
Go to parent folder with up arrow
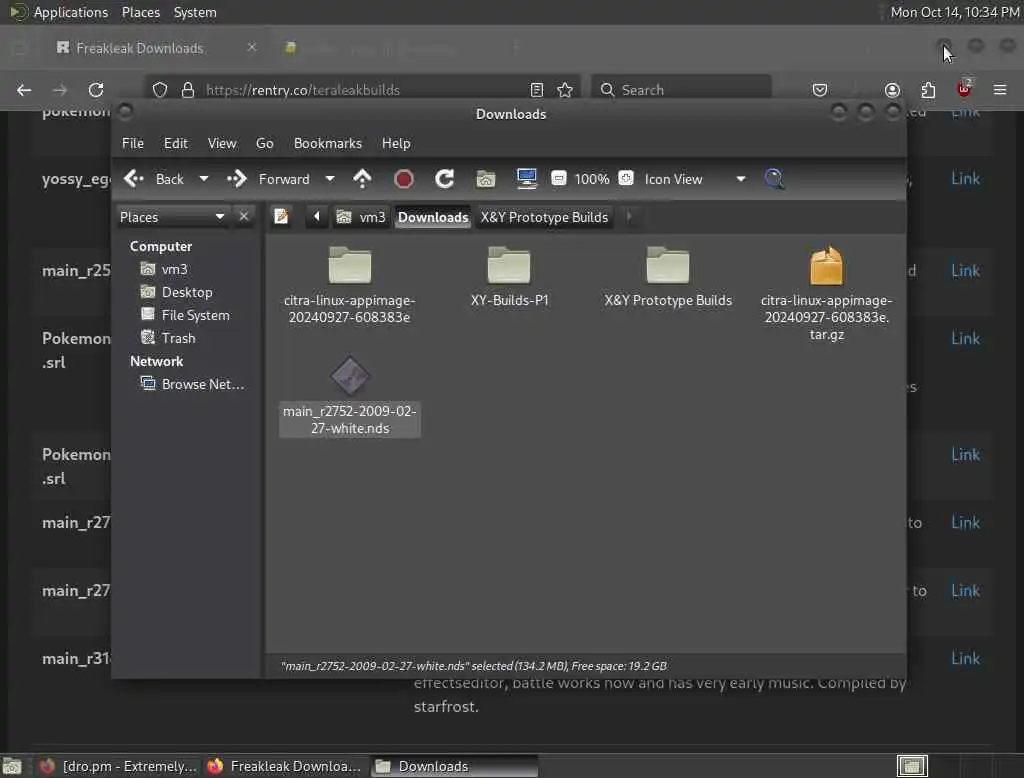[x=362, y=178]
